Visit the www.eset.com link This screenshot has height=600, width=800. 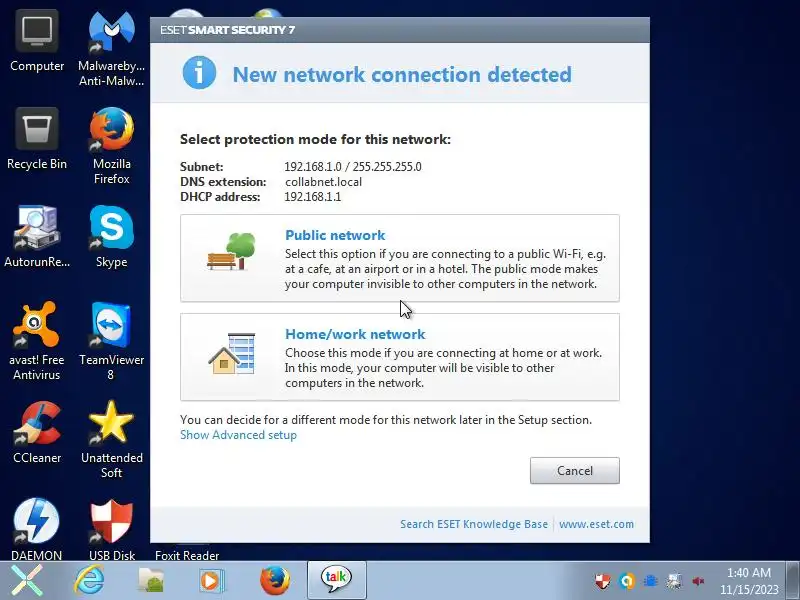(x=596, y=524)
